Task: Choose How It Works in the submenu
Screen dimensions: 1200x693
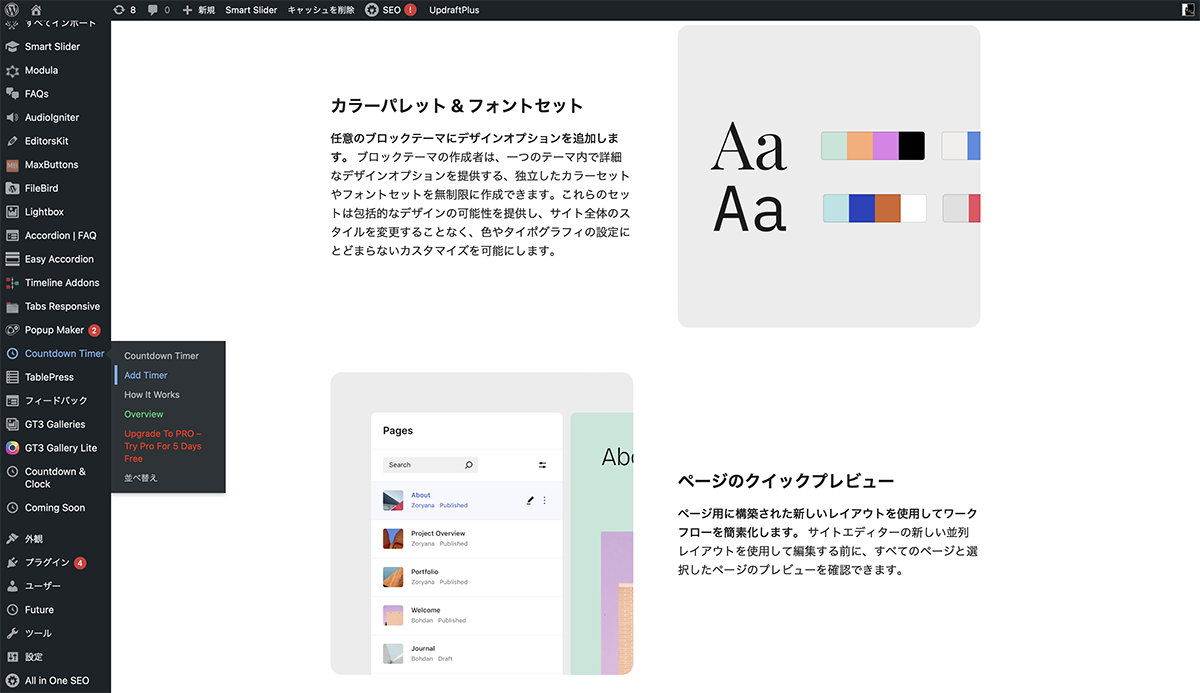Action: pos(152,395)
